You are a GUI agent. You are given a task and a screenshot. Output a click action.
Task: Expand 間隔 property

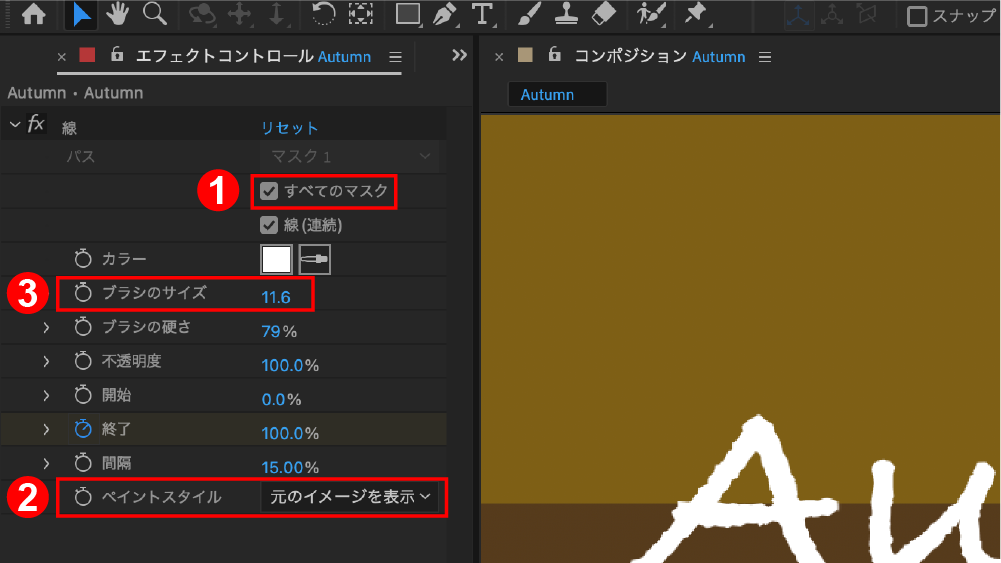click(46, 463)
